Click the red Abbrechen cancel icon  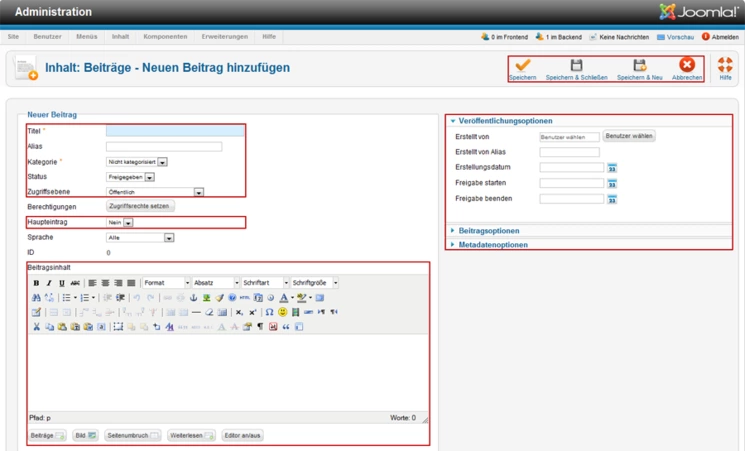tap(687, 65)
